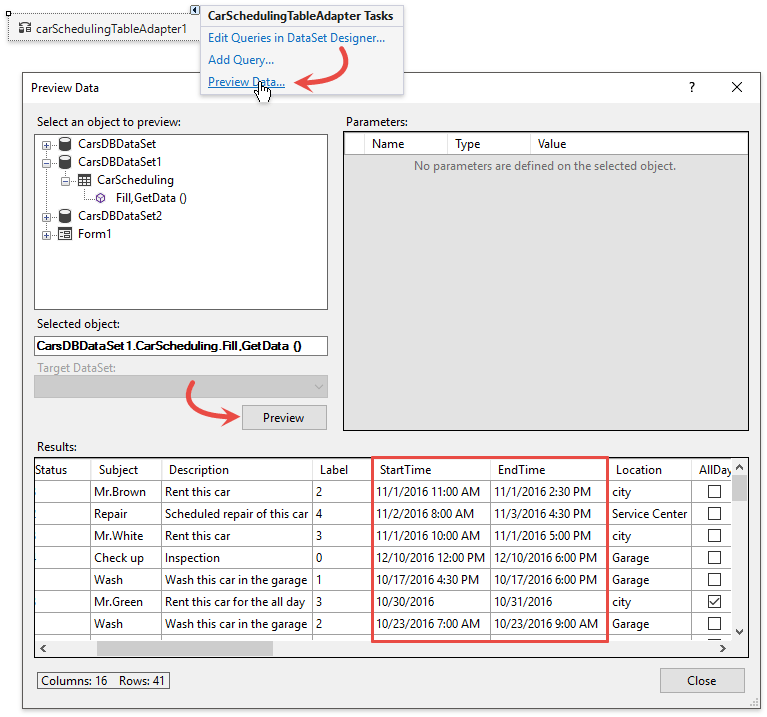The image size is (767, 717).
Task: Click the CarsDBDataSet2 database icon
Action: pyautogui.click(x=65, y=216)
